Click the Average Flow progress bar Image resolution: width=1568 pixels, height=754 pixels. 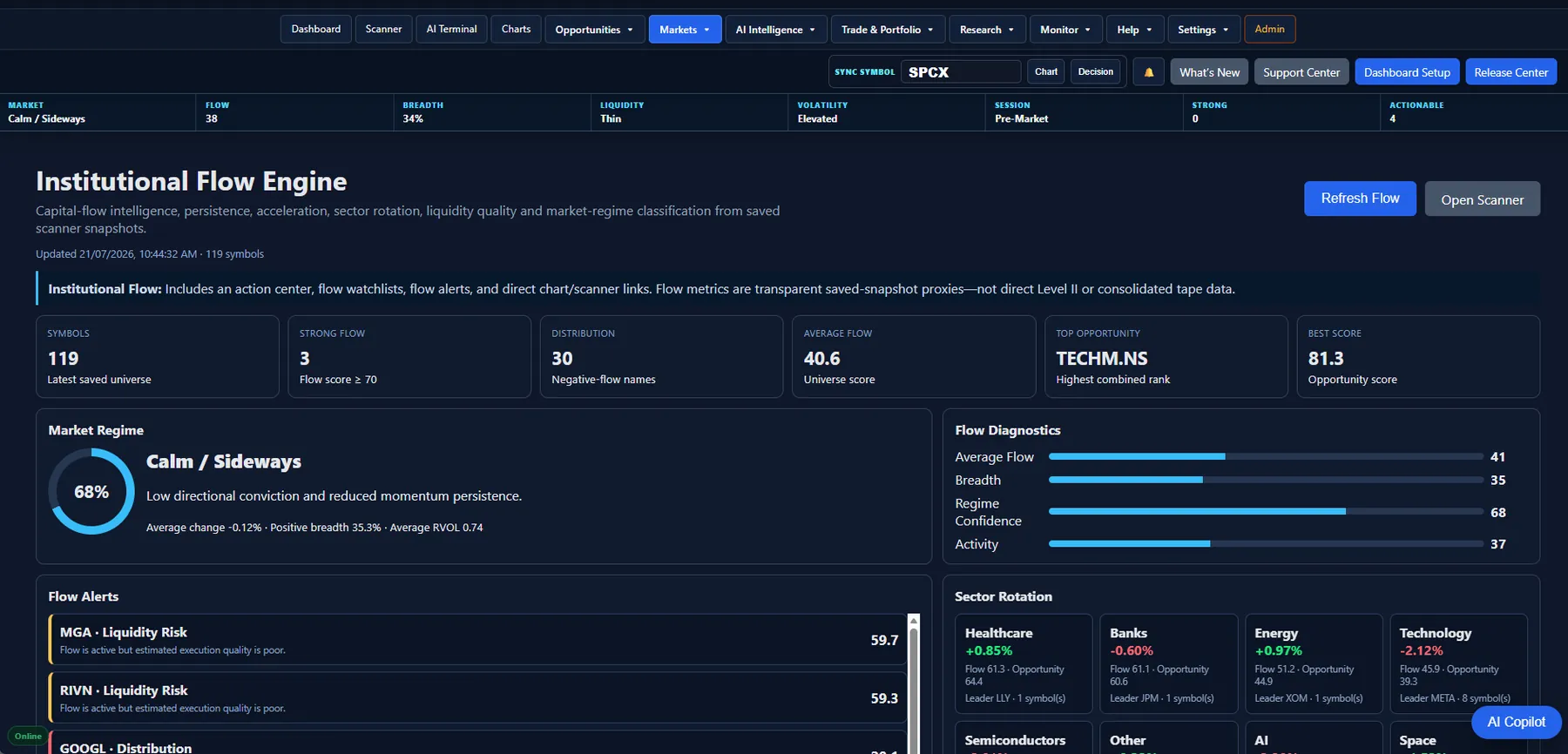[1266, 456]
